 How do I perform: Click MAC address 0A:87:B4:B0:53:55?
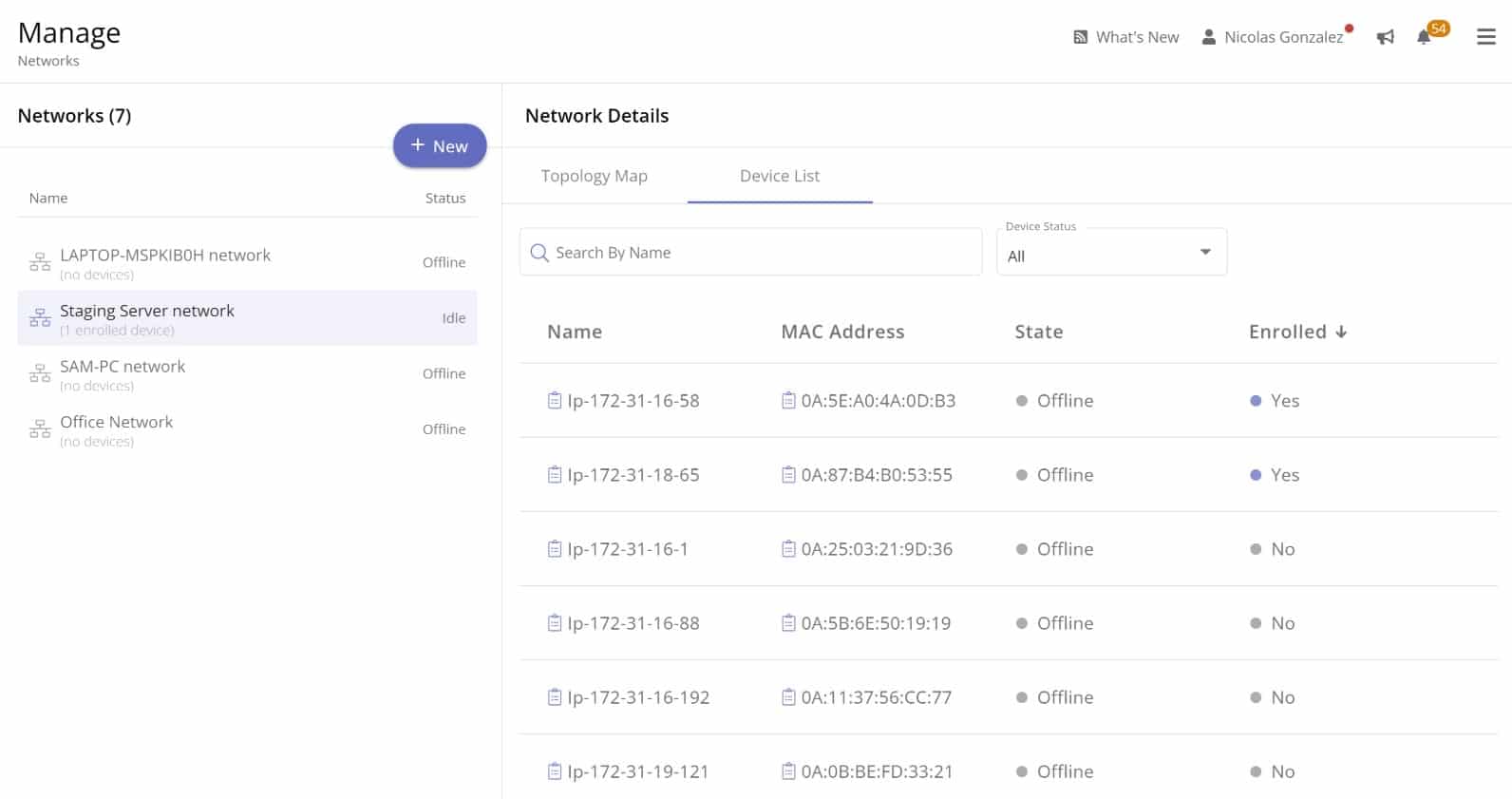point(877,475)
